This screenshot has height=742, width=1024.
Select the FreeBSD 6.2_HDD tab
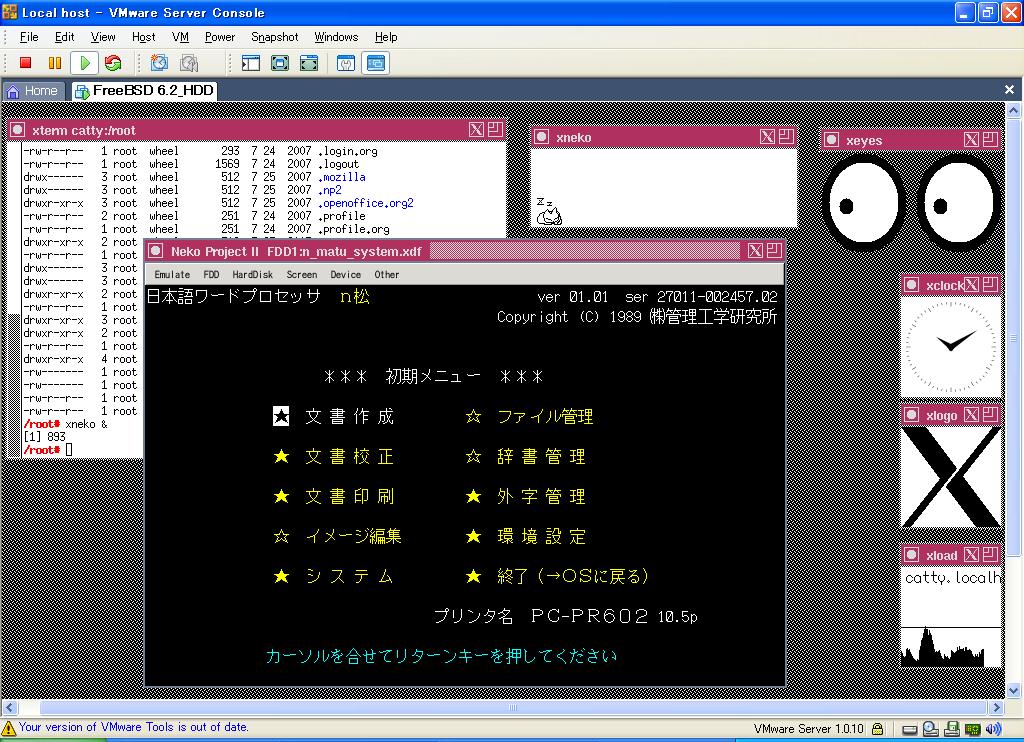(144, 91)
